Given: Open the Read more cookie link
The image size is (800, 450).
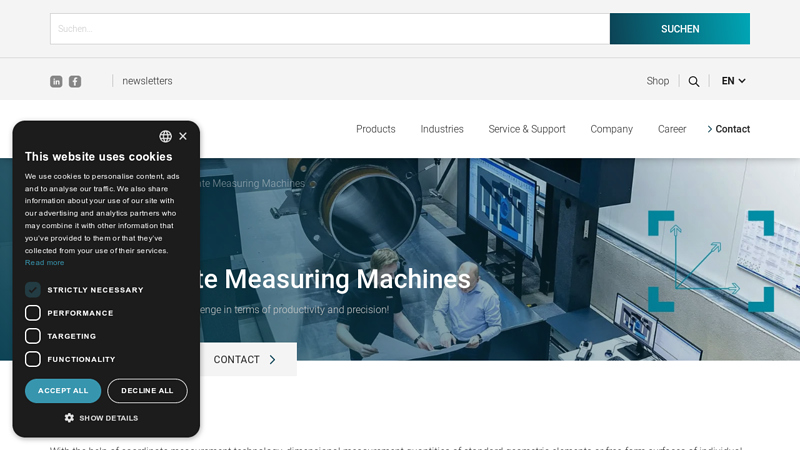Looking at the screenshot, I should point(44,263).
